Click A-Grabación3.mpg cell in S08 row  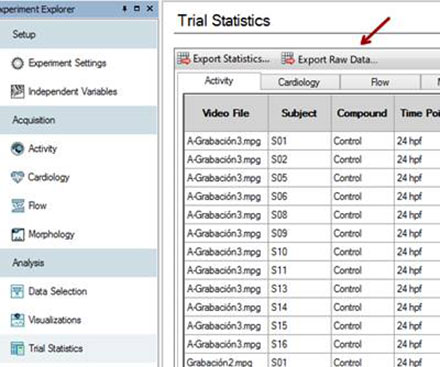coord(226,215)
